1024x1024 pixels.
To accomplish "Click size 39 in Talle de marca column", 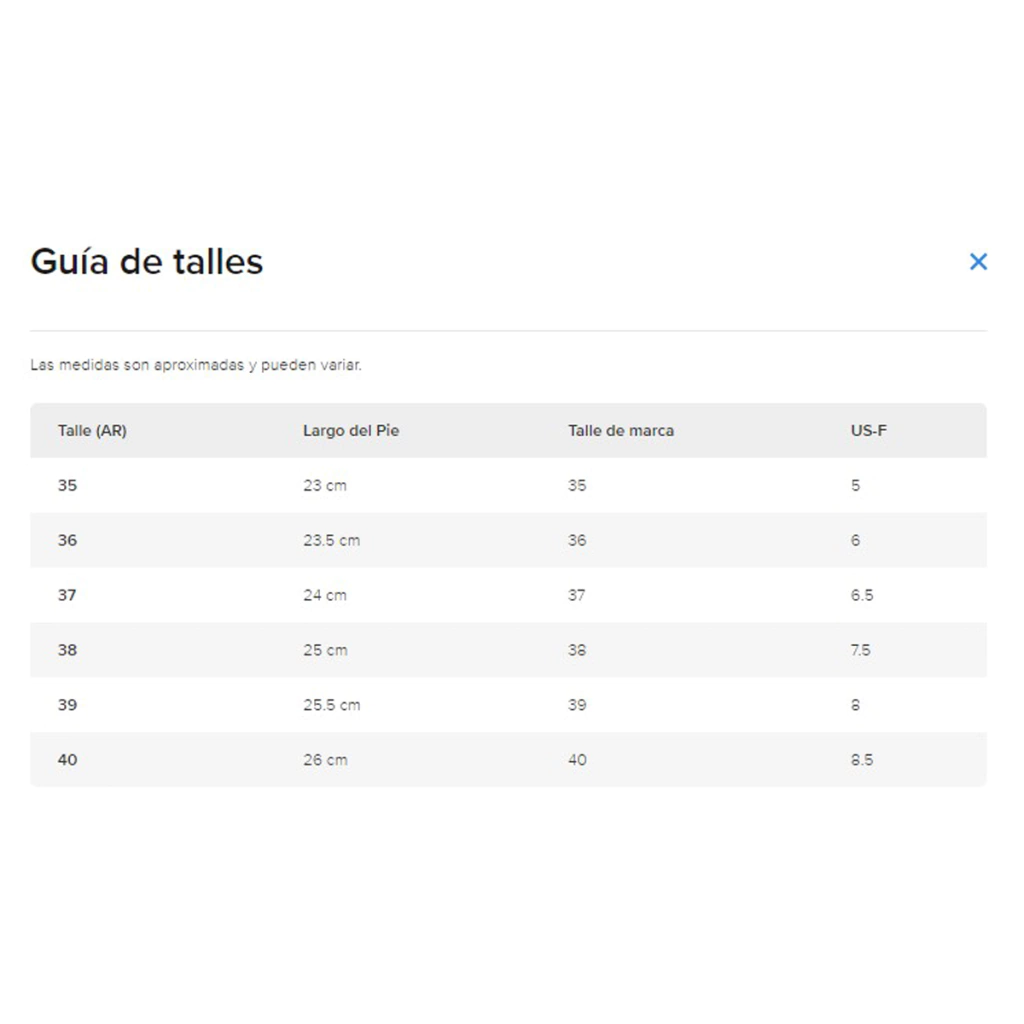I will (577, 706).
